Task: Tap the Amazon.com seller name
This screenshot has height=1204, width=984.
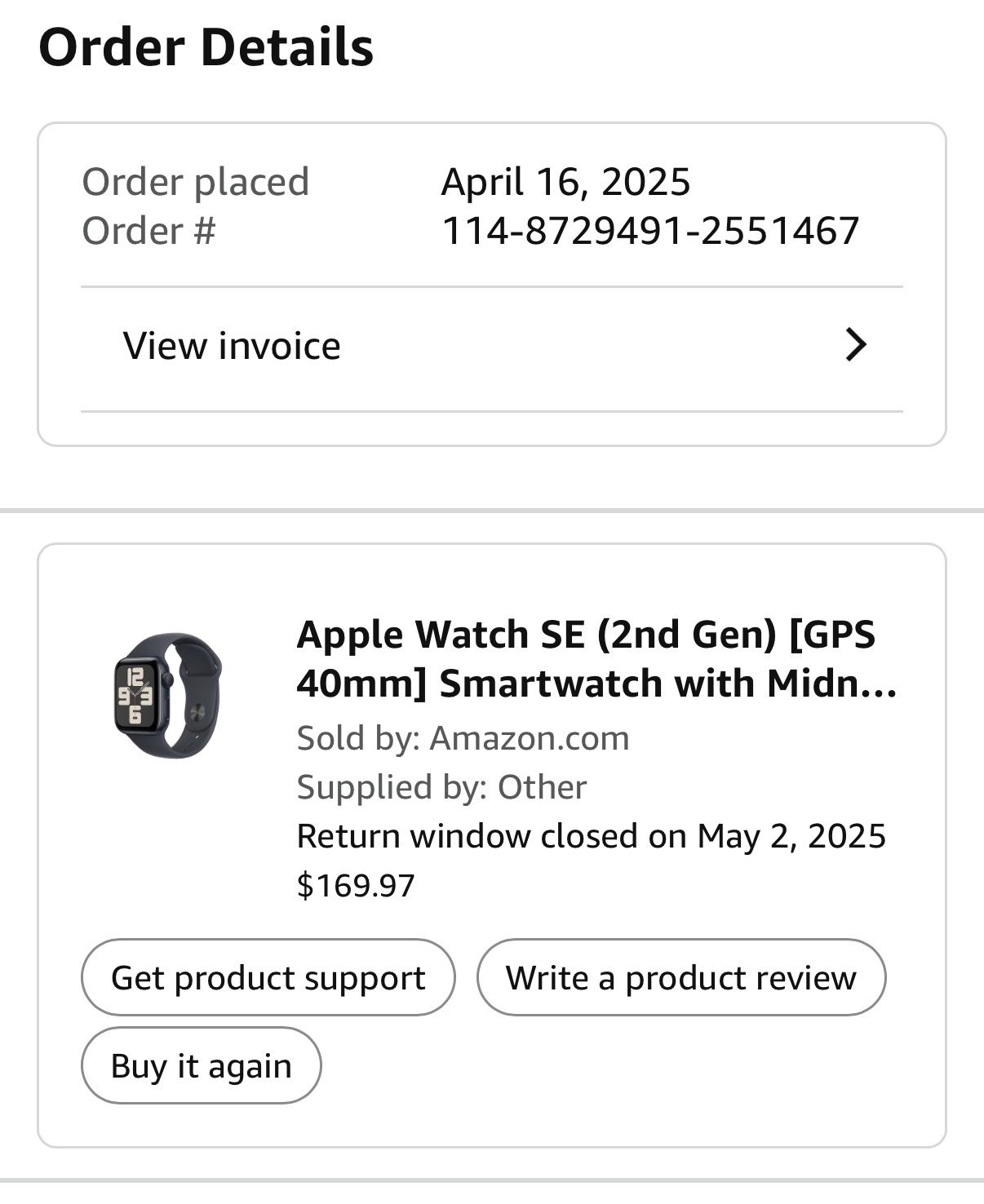Action: coord(530,738)
